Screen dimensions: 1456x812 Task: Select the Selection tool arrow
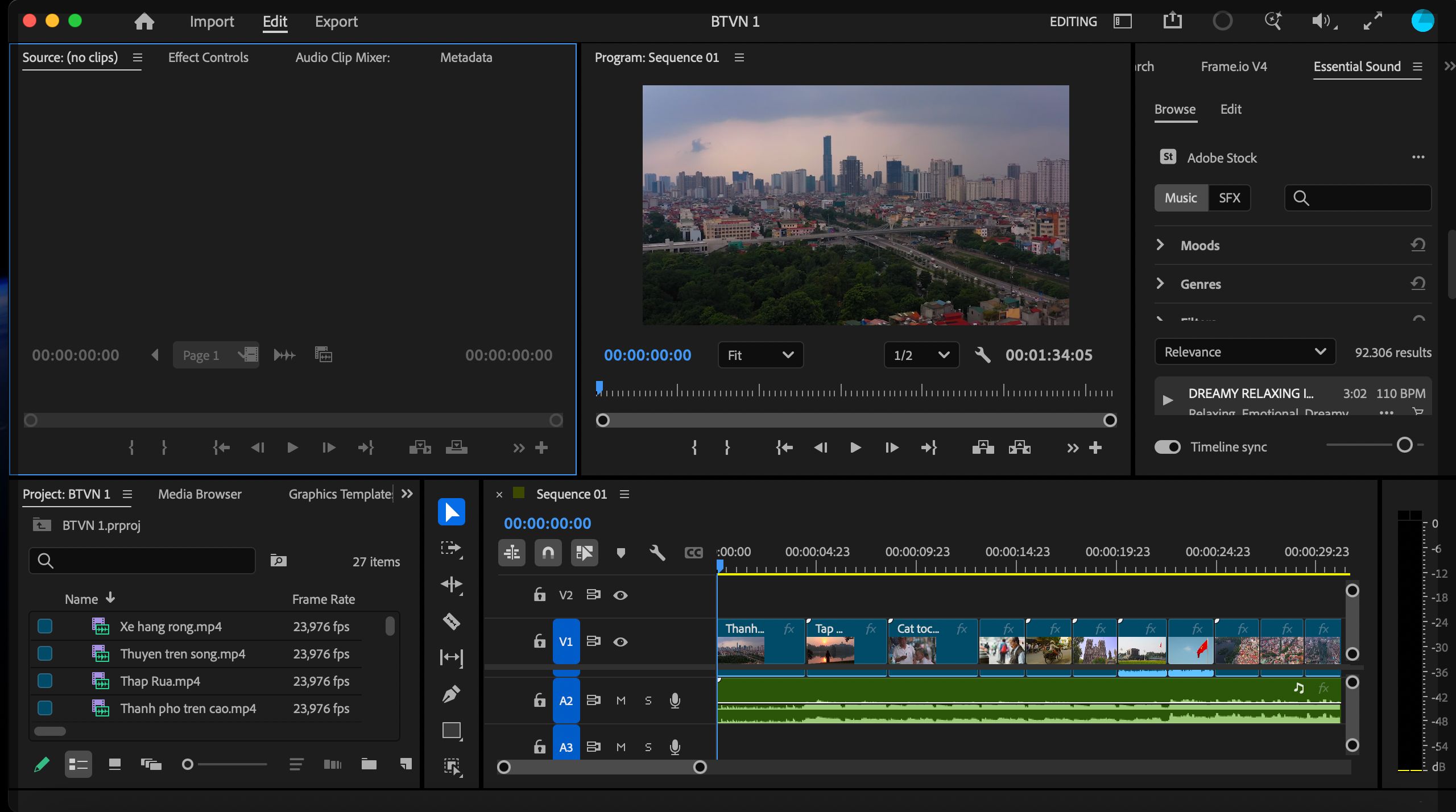click(x=452, y=512)
